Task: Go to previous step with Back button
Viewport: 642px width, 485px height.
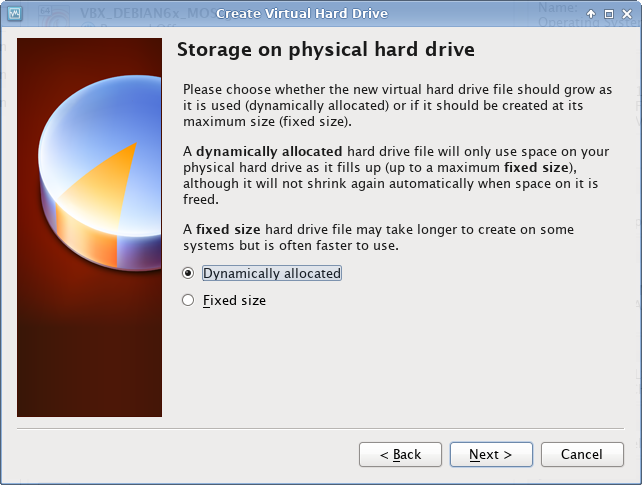Action: (x=400, y=454)
